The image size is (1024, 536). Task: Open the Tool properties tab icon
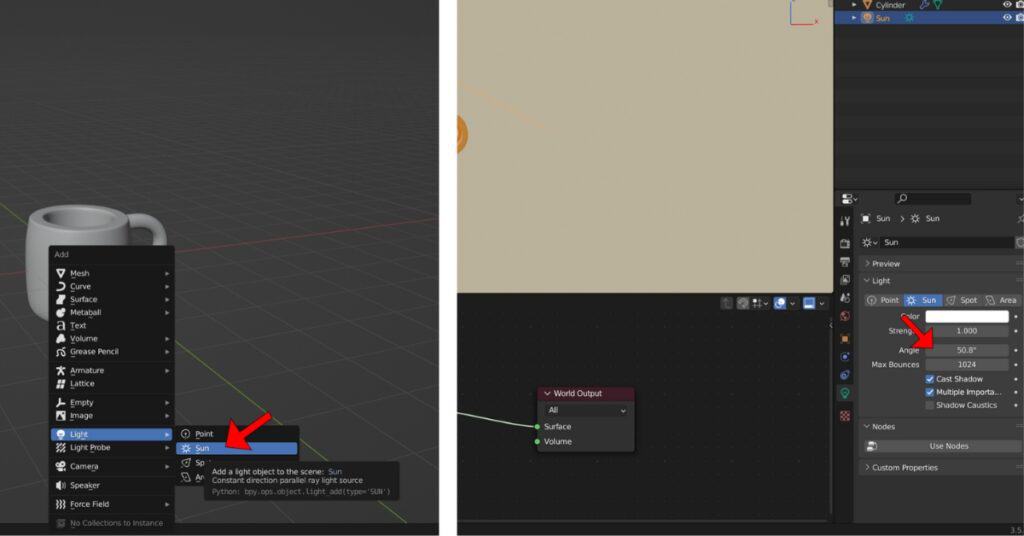(x=845, y=220)
